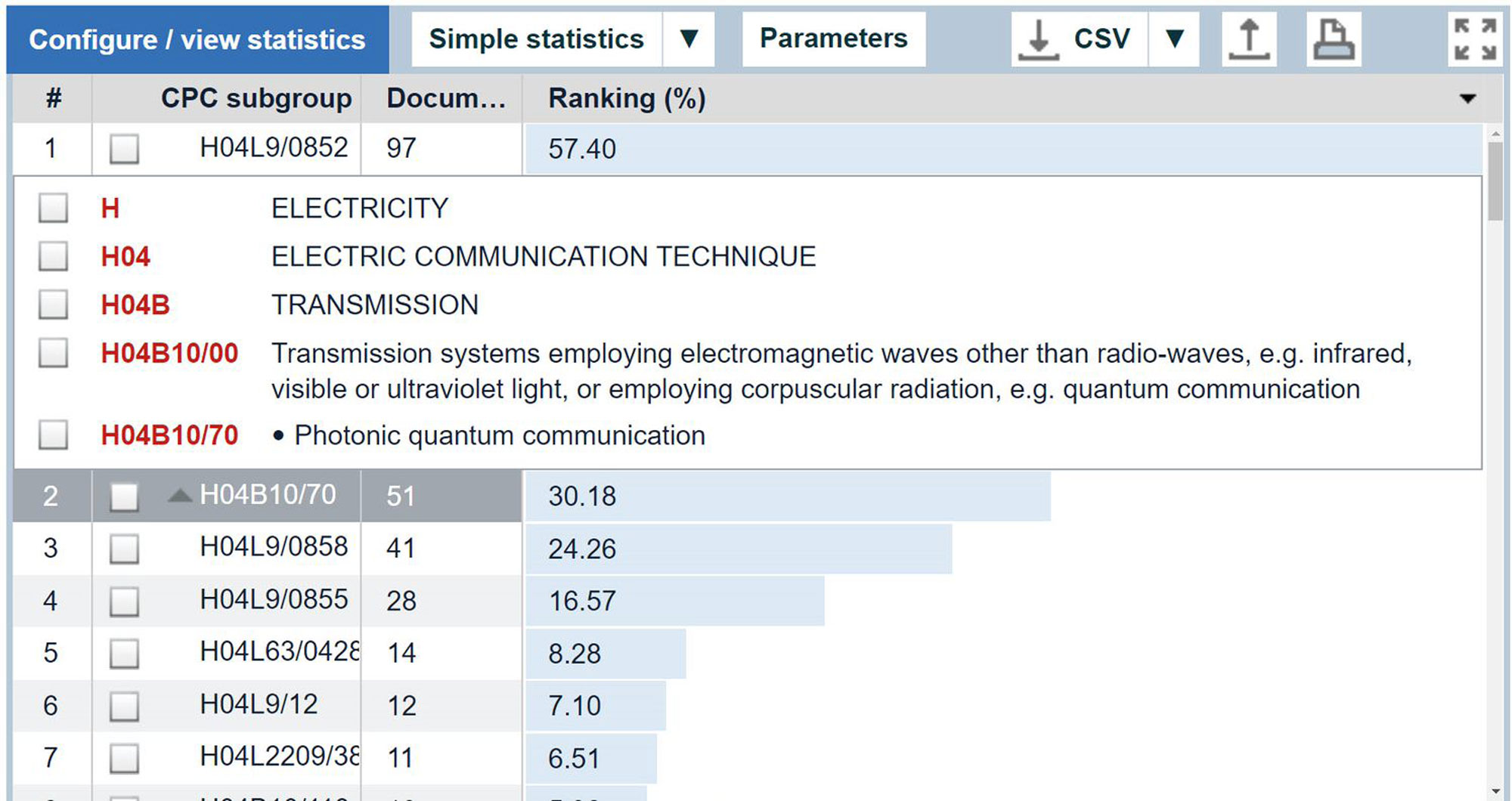Click the CSV download icon
Screen dimensions: 1512x801
click(1039, 39)
